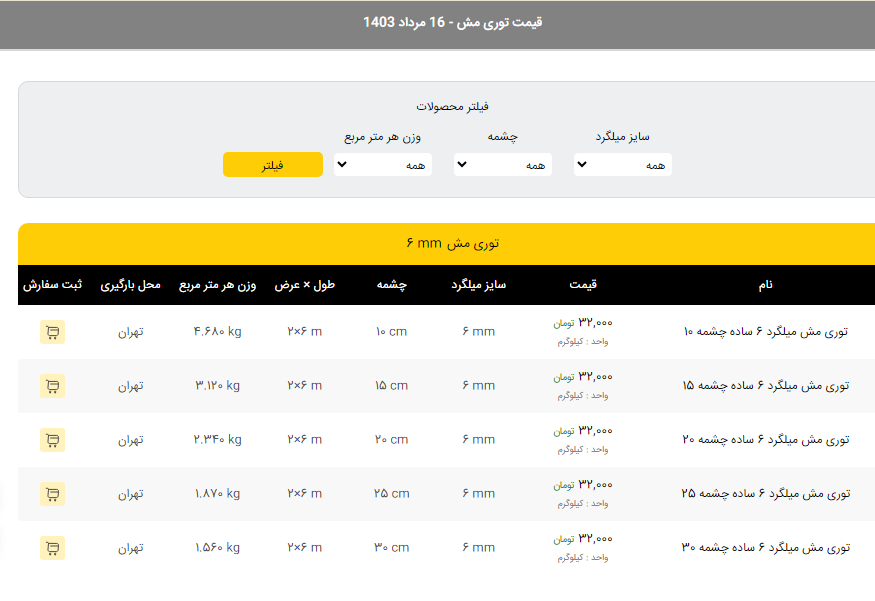875x601 pixels.
Task: Open the سایز میلگرد filter dropdown
Action: [x=622, y=165]
